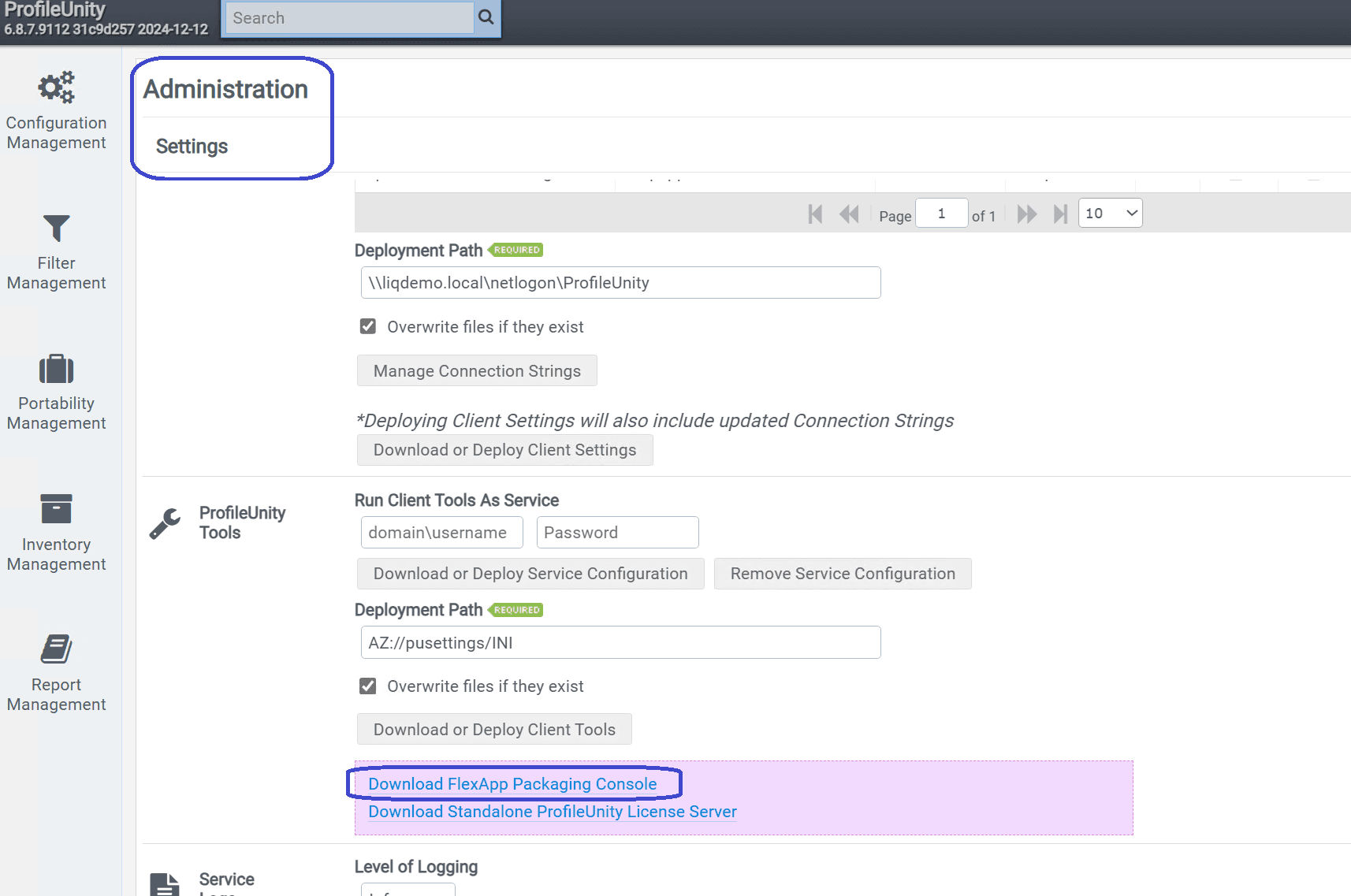Go to next page arrow
Image resolution: width=1351 pixels, height=896 pixels.
coord(1026,214)
